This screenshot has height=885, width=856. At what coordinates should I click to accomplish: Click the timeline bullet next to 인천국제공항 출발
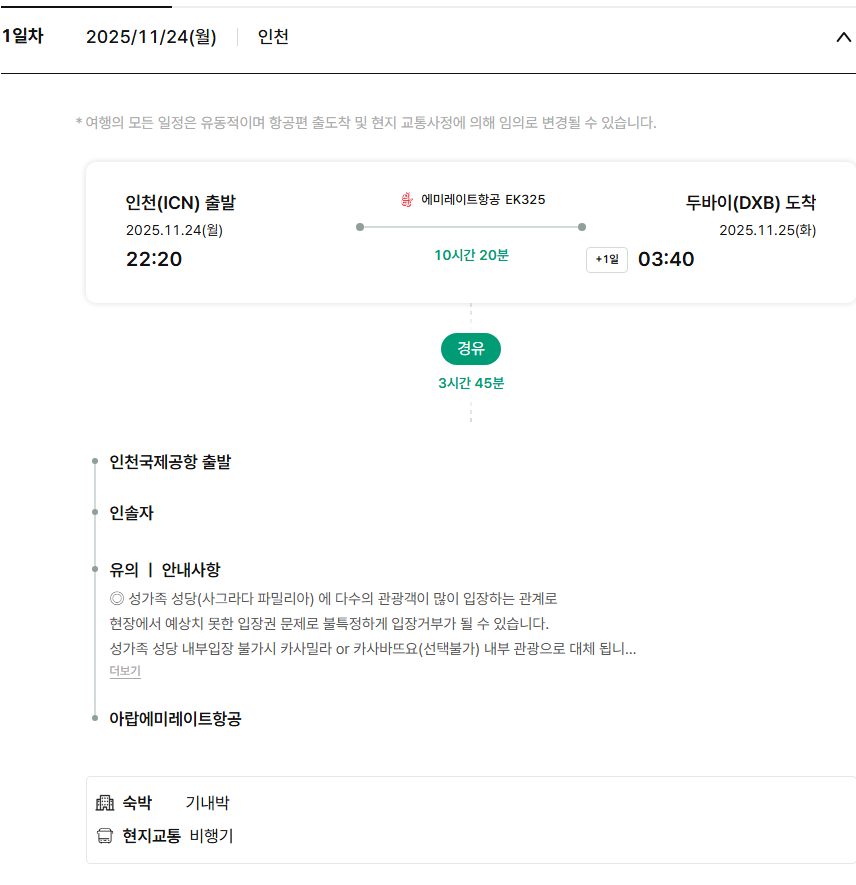pos(95,462)
